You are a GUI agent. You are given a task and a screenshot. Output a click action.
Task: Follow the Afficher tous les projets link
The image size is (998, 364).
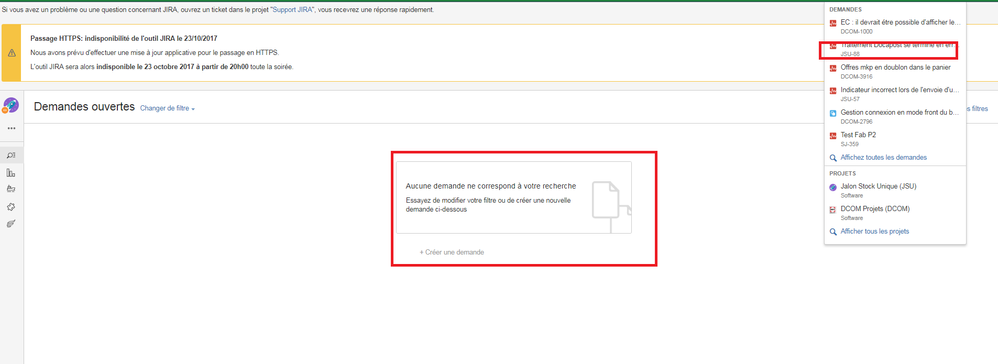[x=875, y=231]
